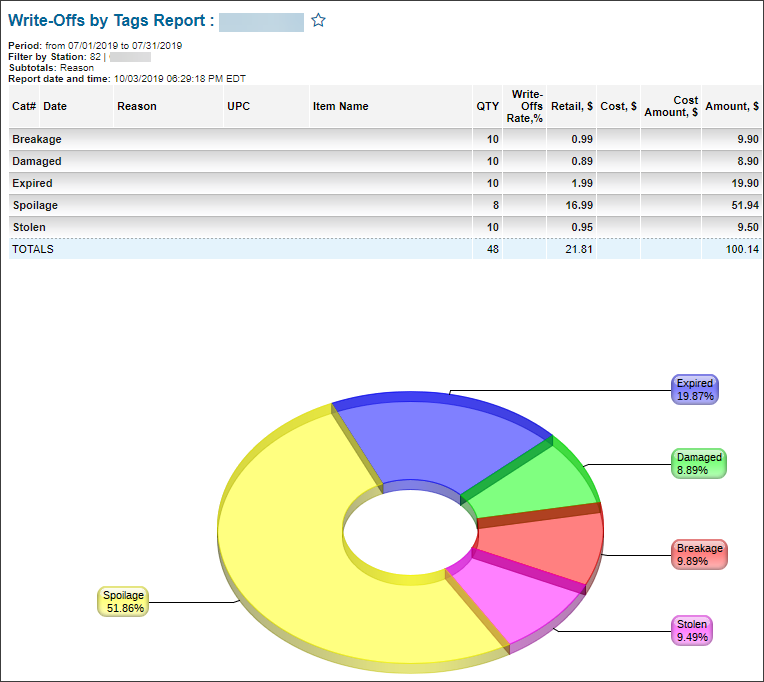The width and height of the screenshot is (764, 682).
Task: Click the Retail, $ column header
Action: click(x=572, y=106)
